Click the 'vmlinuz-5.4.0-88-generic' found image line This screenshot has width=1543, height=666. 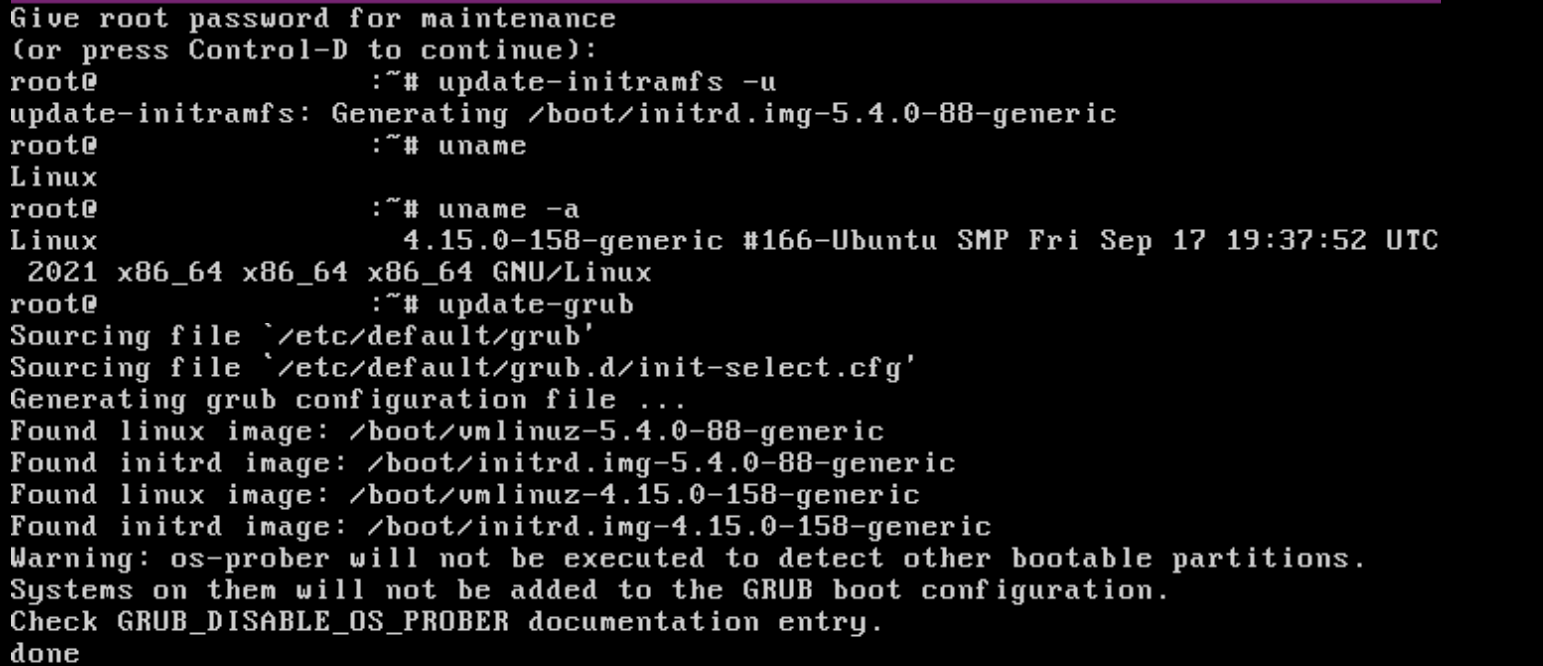pos(447,431)
